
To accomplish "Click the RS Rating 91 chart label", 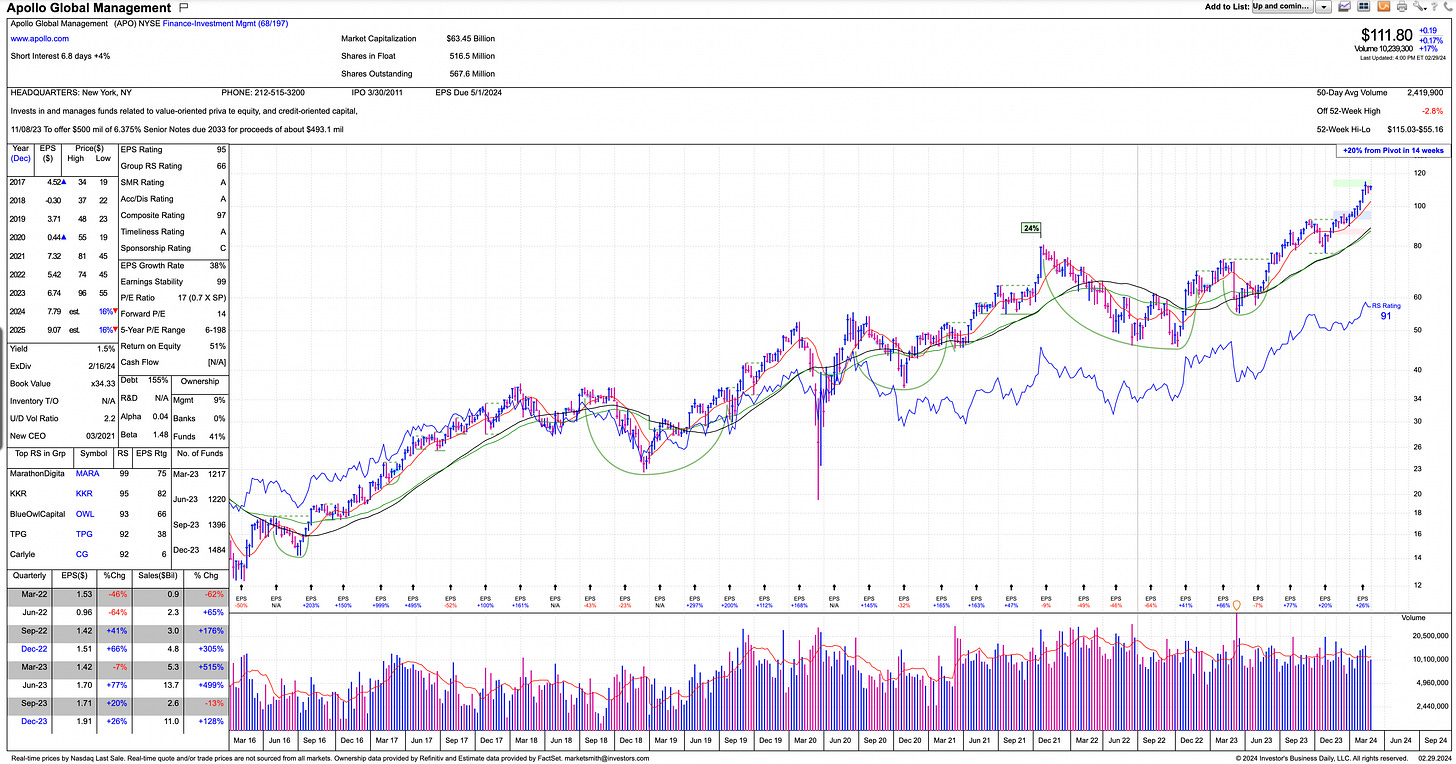I will click(1386, 311).
